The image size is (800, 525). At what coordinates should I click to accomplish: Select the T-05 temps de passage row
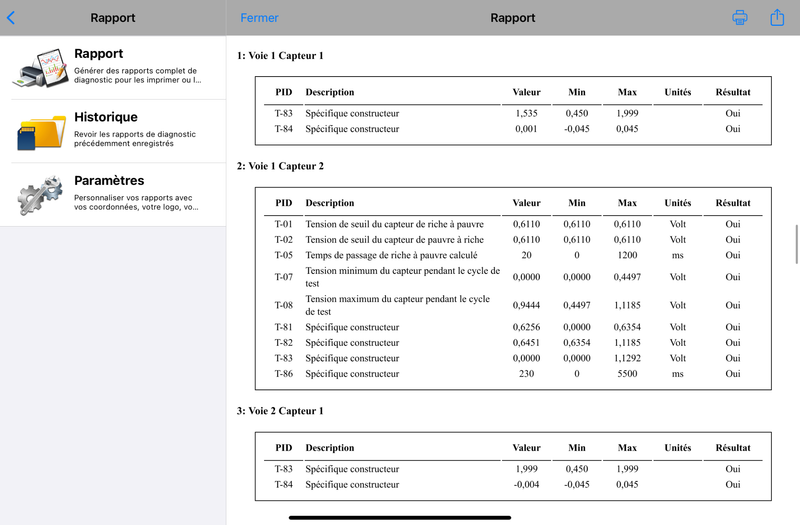512,255
